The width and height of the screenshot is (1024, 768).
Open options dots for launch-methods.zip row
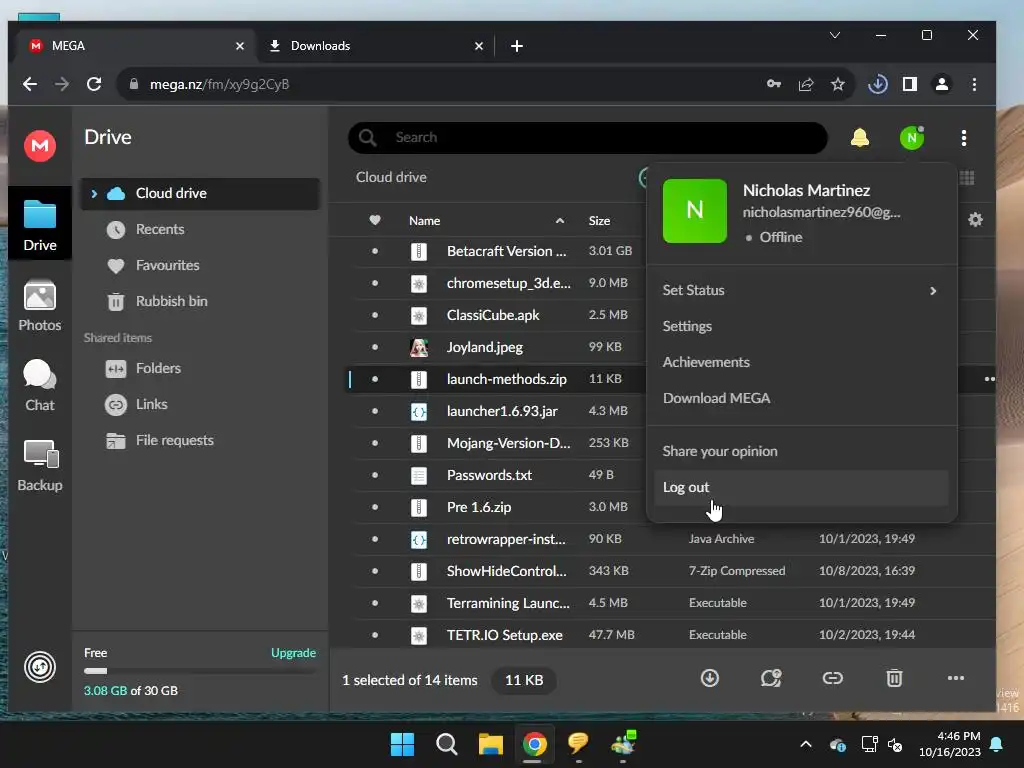(x=989, y=379)
